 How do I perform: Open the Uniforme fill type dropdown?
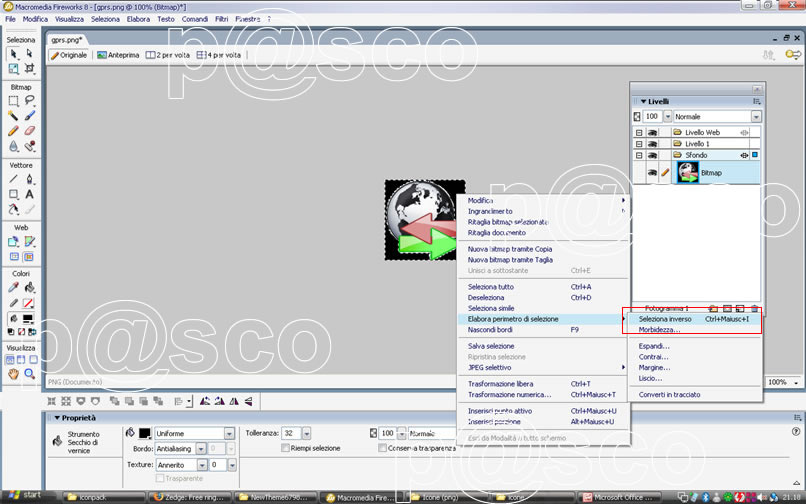(229, 434)
